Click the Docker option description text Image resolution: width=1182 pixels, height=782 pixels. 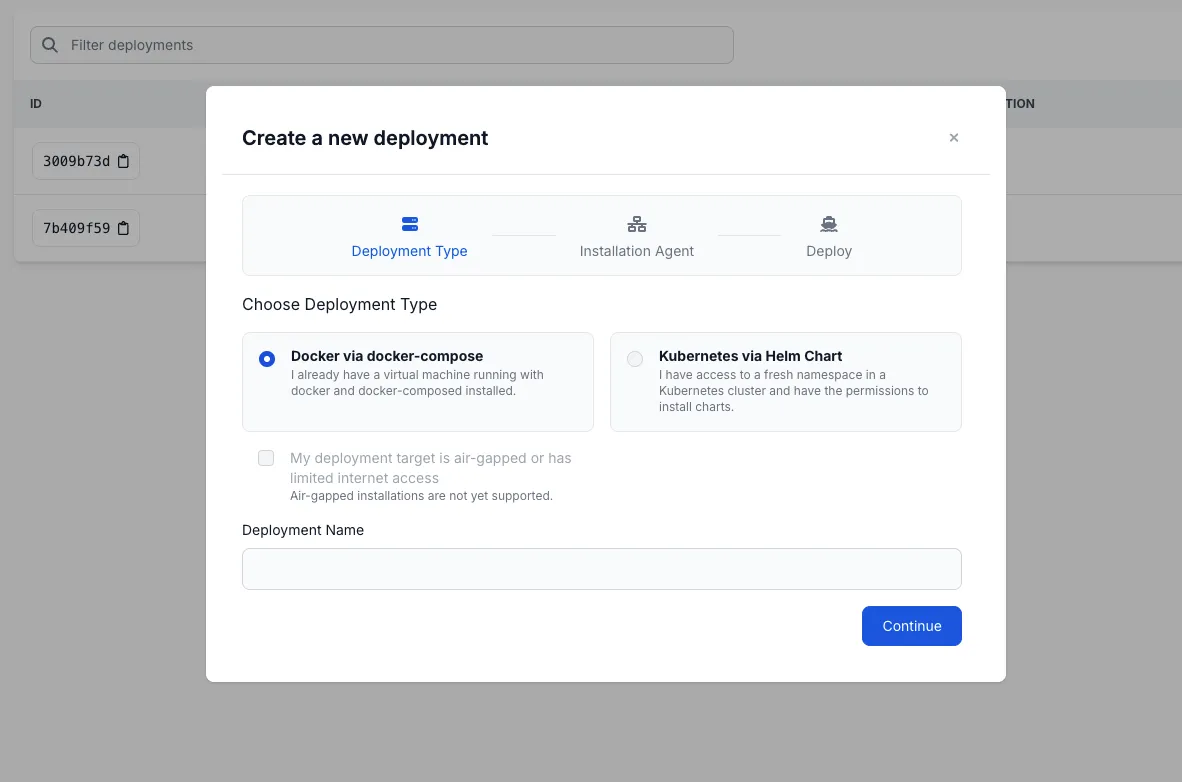click(x=417, y=383)
